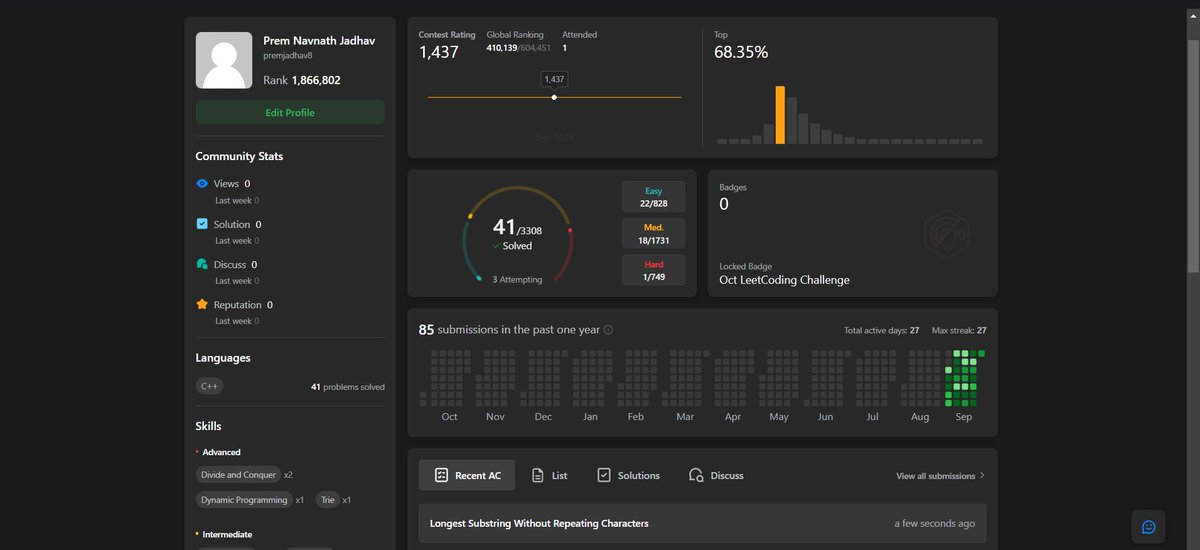1200x550 pixels.
Task: Switch to the Solutions tab
Action: 628,476
